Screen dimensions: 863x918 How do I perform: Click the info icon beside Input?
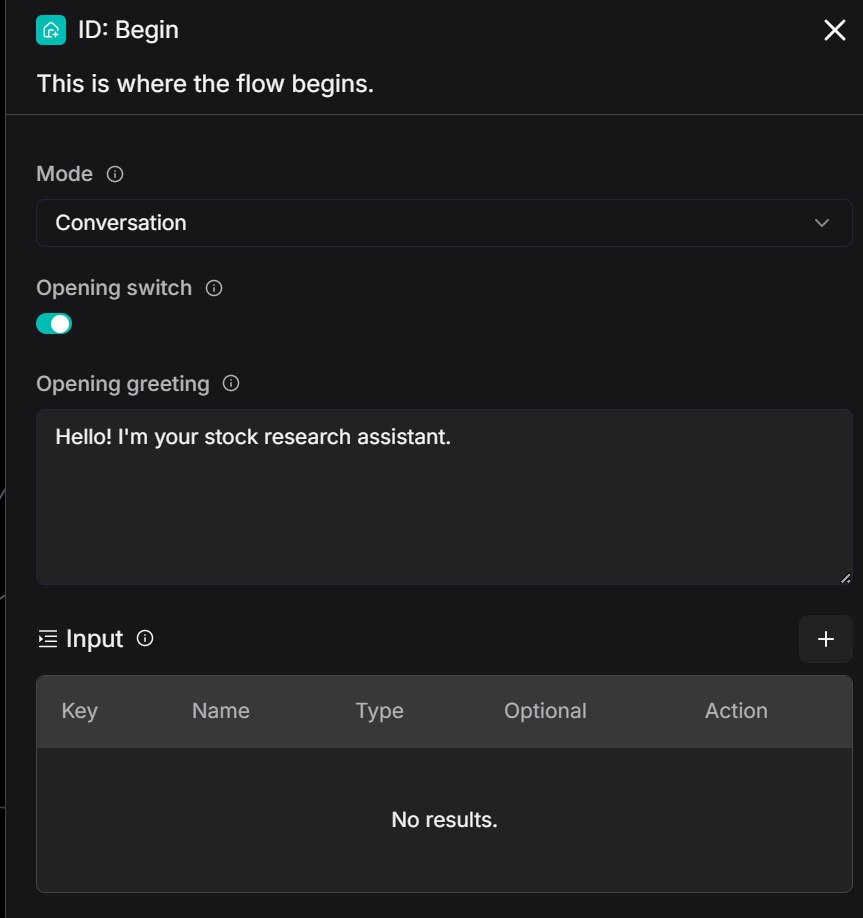click(x=145, y=638)
